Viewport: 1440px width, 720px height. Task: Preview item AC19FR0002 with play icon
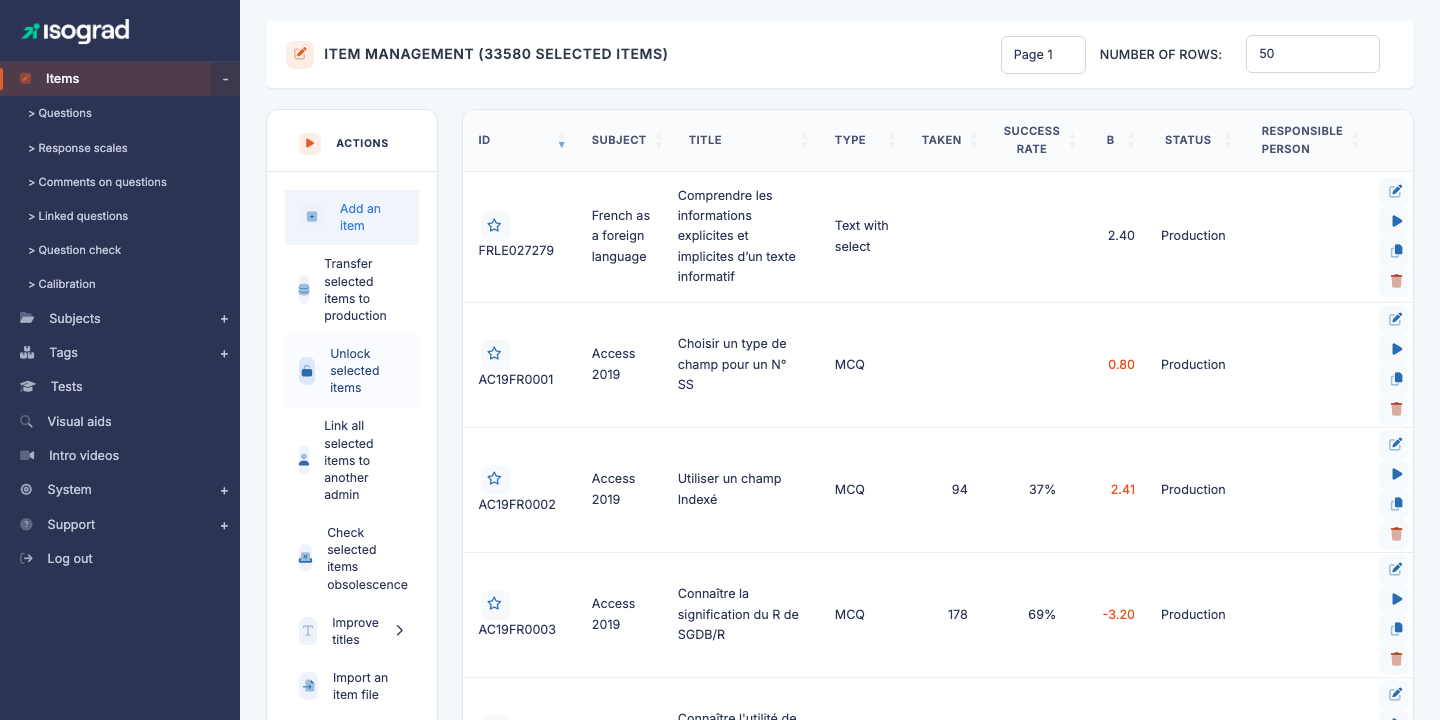pyautogui.click(x=1396, y=474)
